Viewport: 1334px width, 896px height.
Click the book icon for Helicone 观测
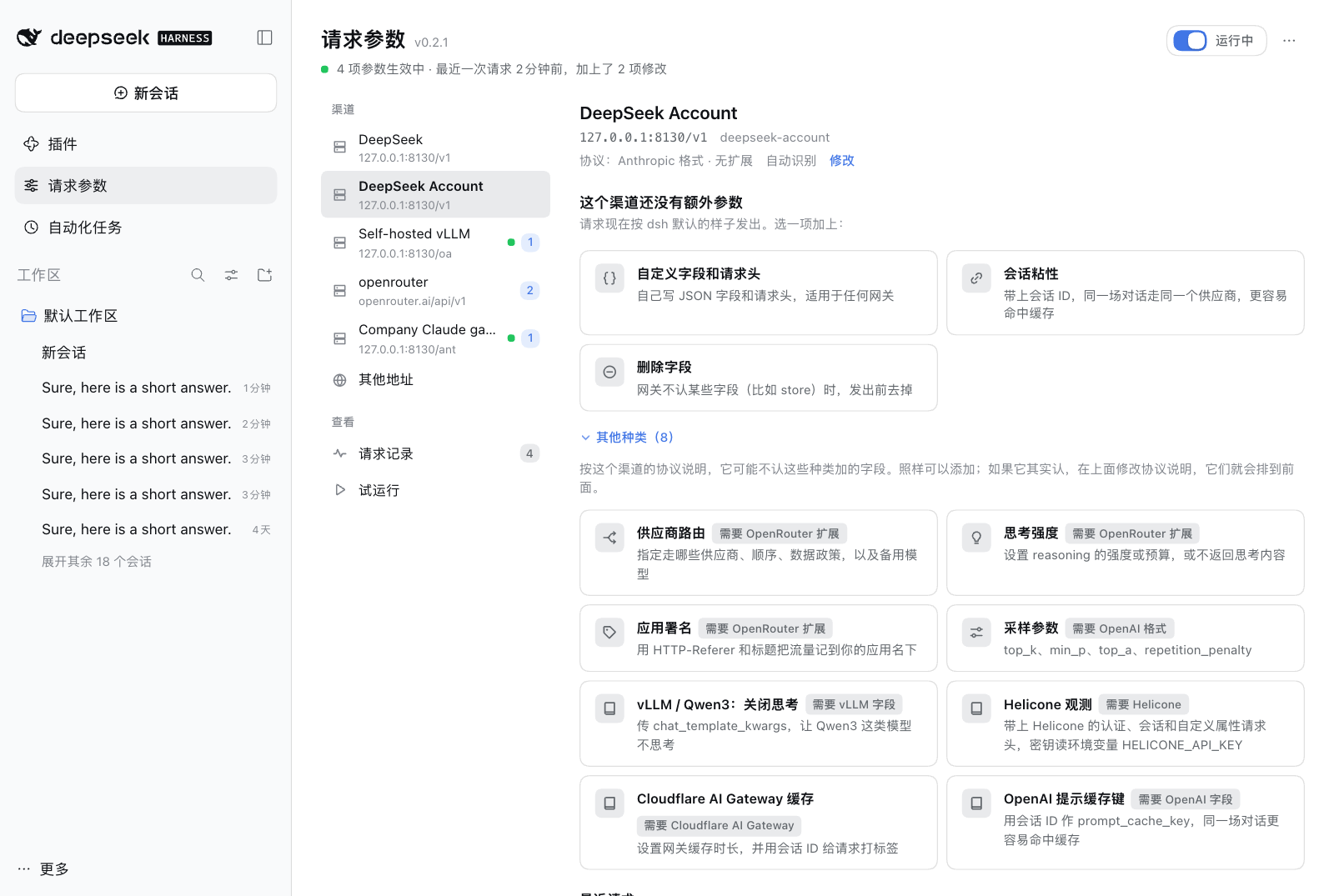[976, 708]
